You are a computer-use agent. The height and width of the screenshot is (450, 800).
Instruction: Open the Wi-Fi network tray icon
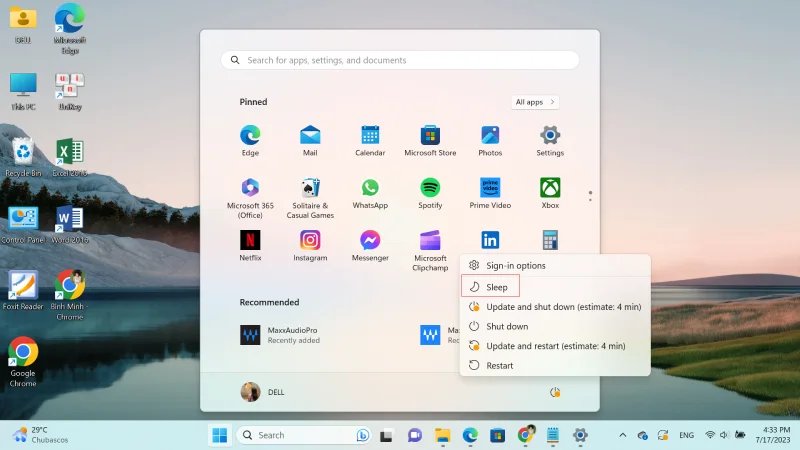pyautogui.click(x=710, y=435)
